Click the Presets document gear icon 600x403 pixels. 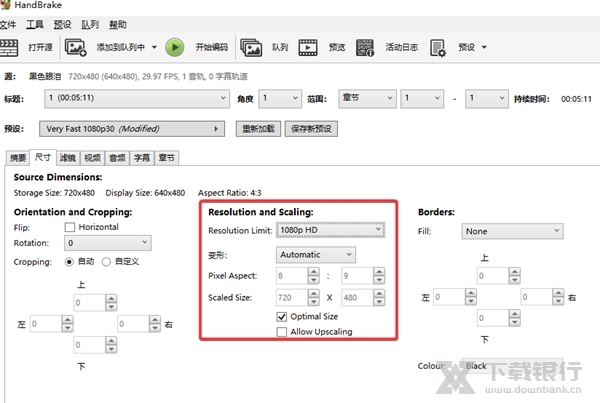click(438, 48)
